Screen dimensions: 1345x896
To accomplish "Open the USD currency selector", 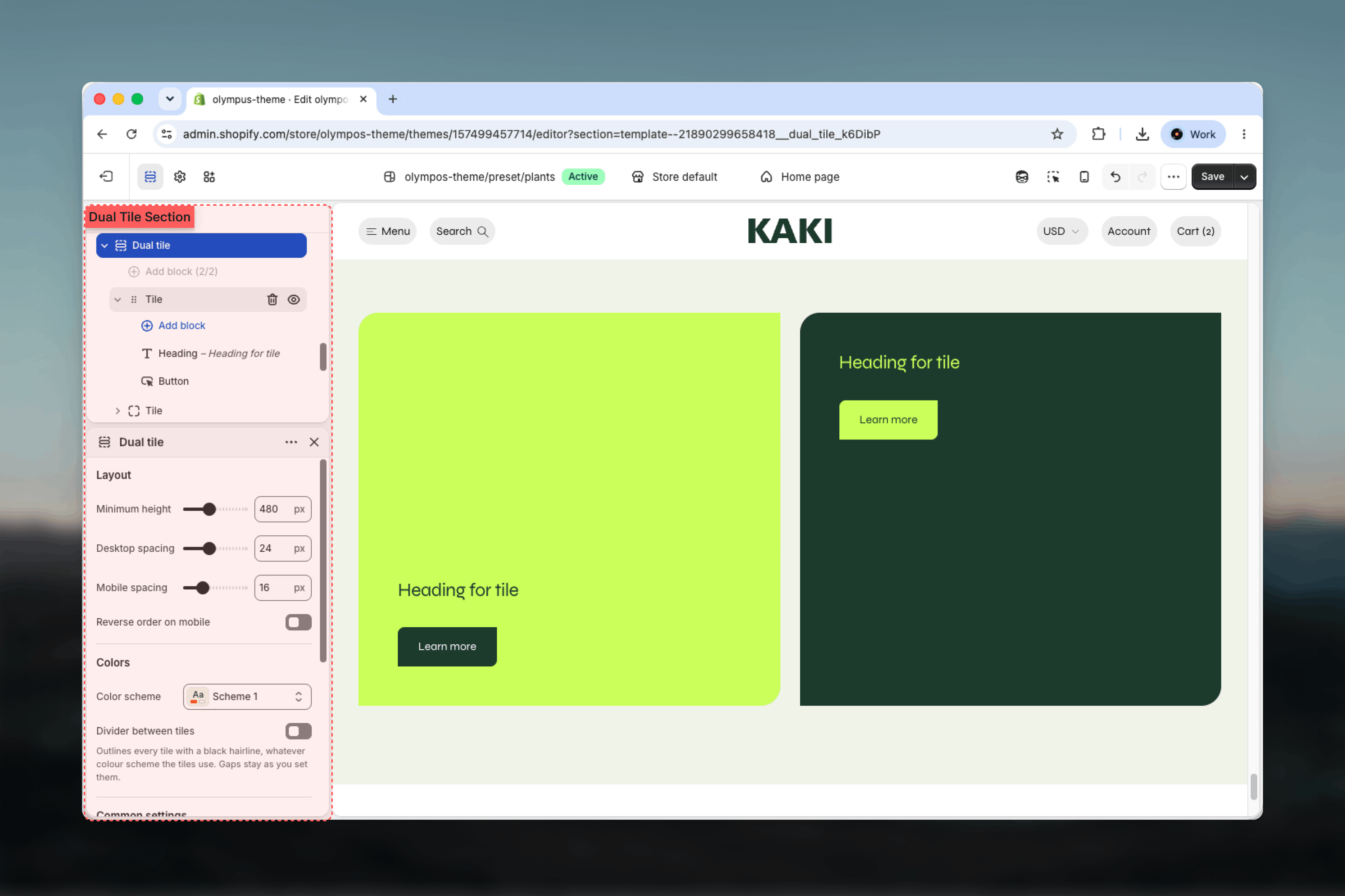I will (1062, 232).
